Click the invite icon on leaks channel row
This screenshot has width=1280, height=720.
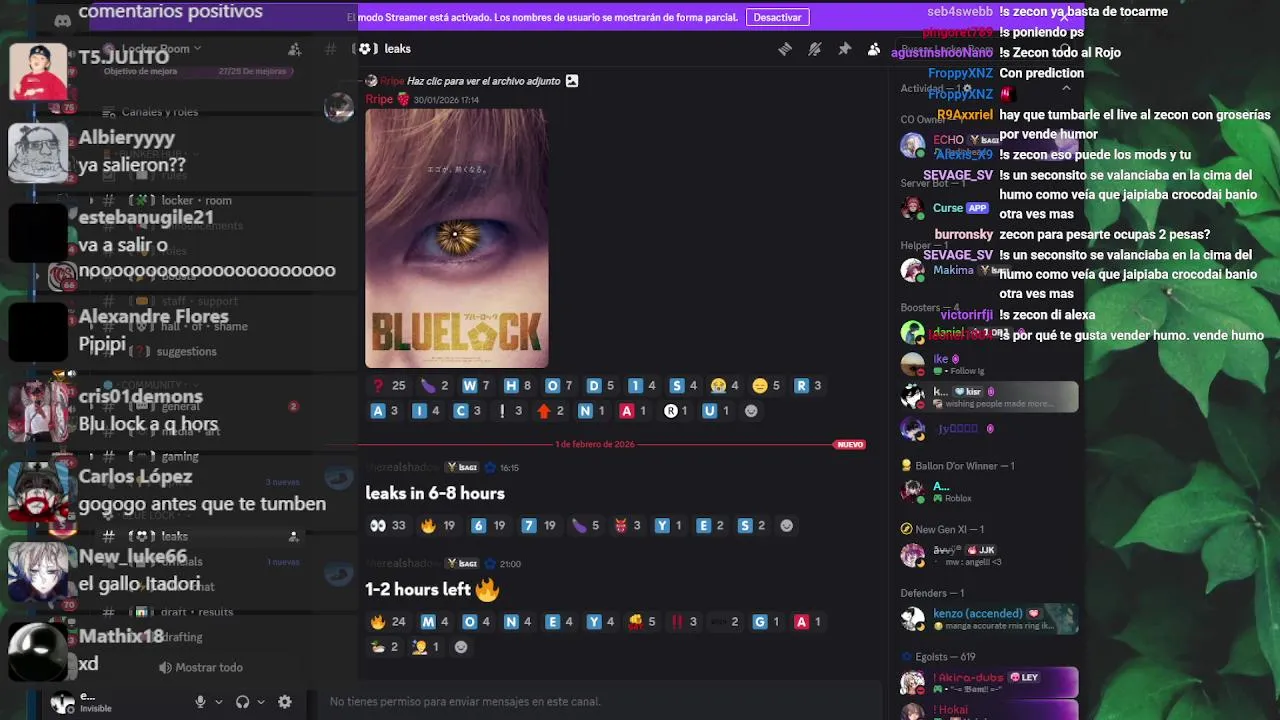click(293, 537)
